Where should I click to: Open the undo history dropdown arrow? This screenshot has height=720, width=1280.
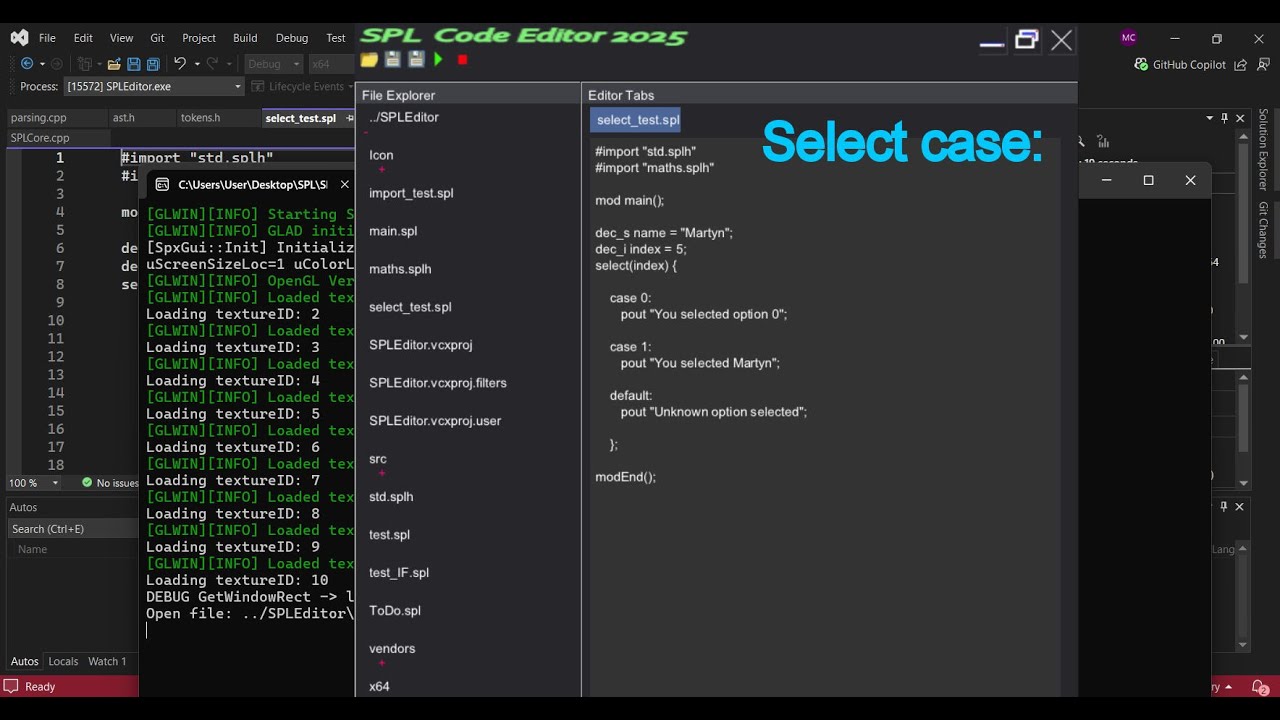click(x=197, y=64)
